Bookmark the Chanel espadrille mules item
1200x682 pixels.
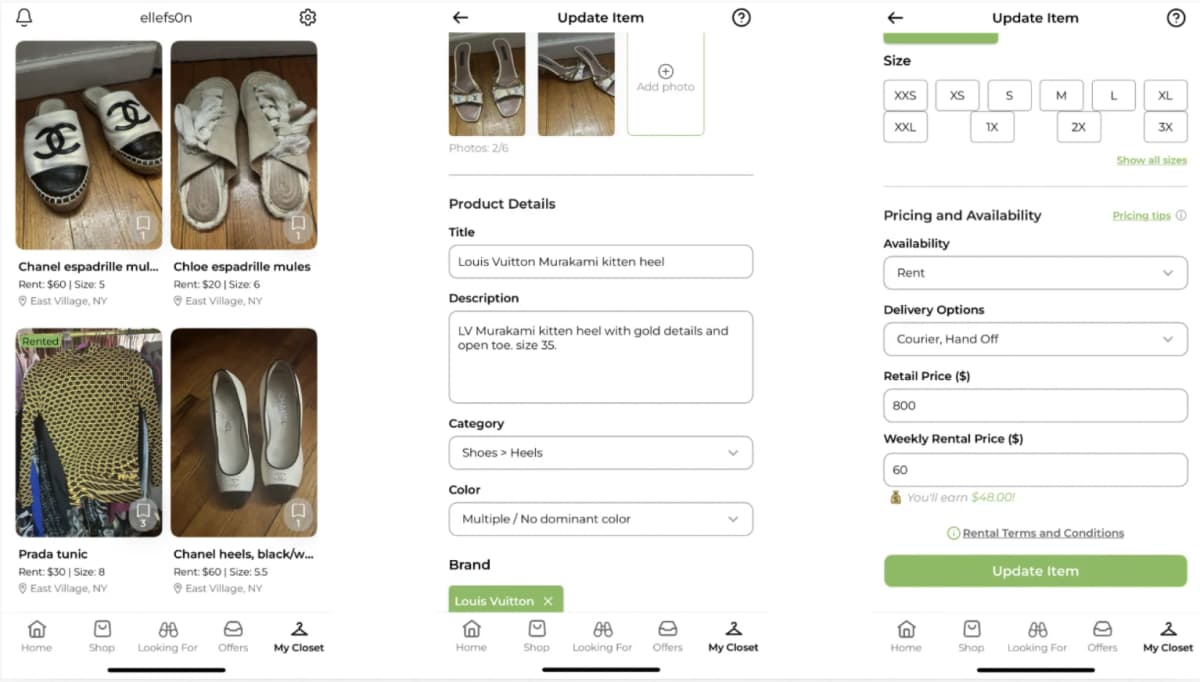(x=143, y=226)
